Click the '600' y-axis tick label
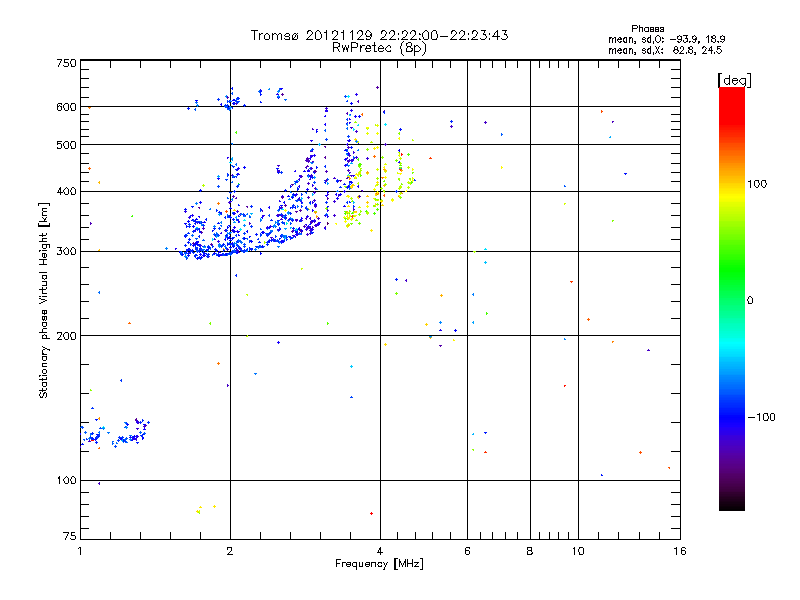 click(x=67, y=107)
